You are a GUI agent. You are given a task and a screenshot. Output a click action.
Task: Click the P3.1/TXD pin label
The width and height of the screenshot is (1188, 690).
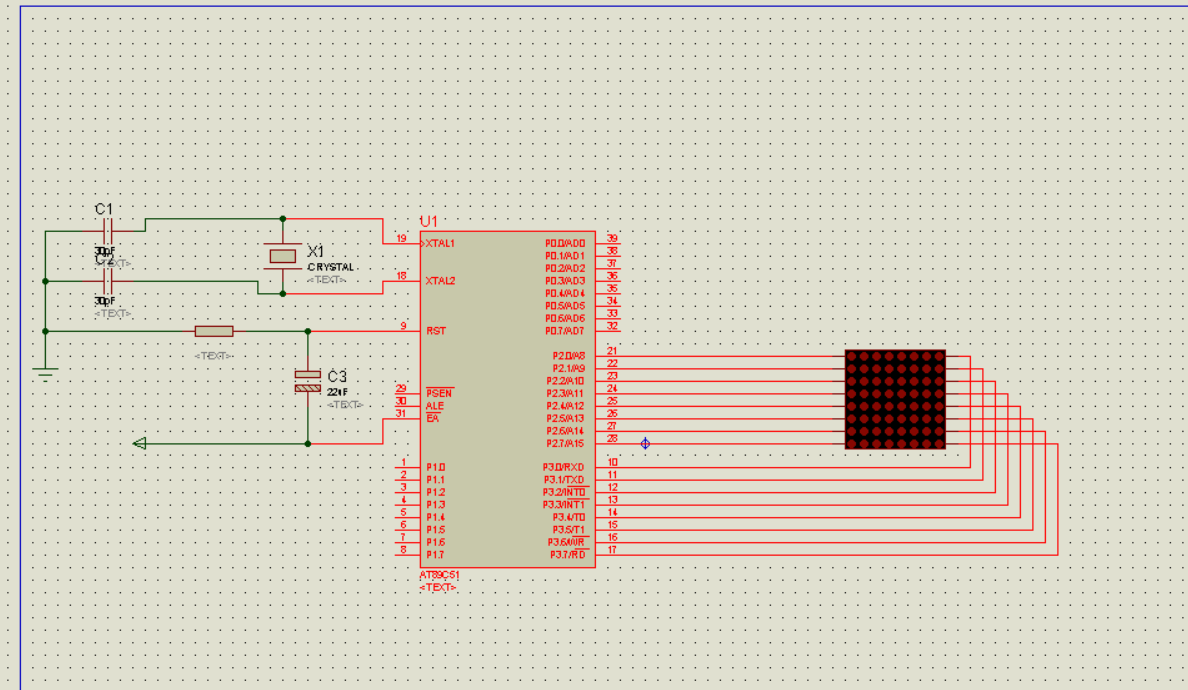[x=564, y=480]
